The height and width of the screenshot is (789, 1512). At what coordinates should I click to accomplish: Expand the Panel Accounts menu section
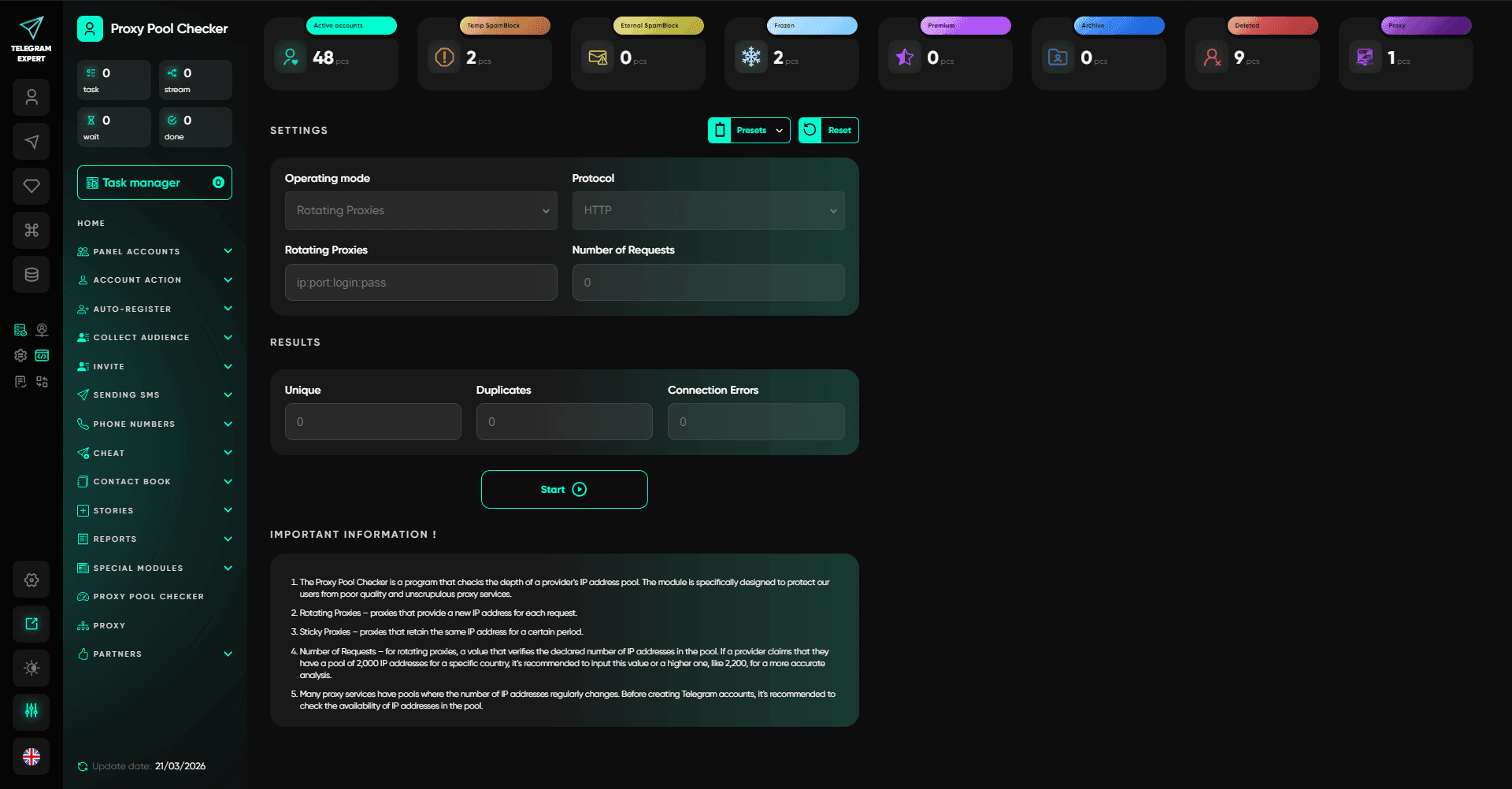(x=154, y=252)
